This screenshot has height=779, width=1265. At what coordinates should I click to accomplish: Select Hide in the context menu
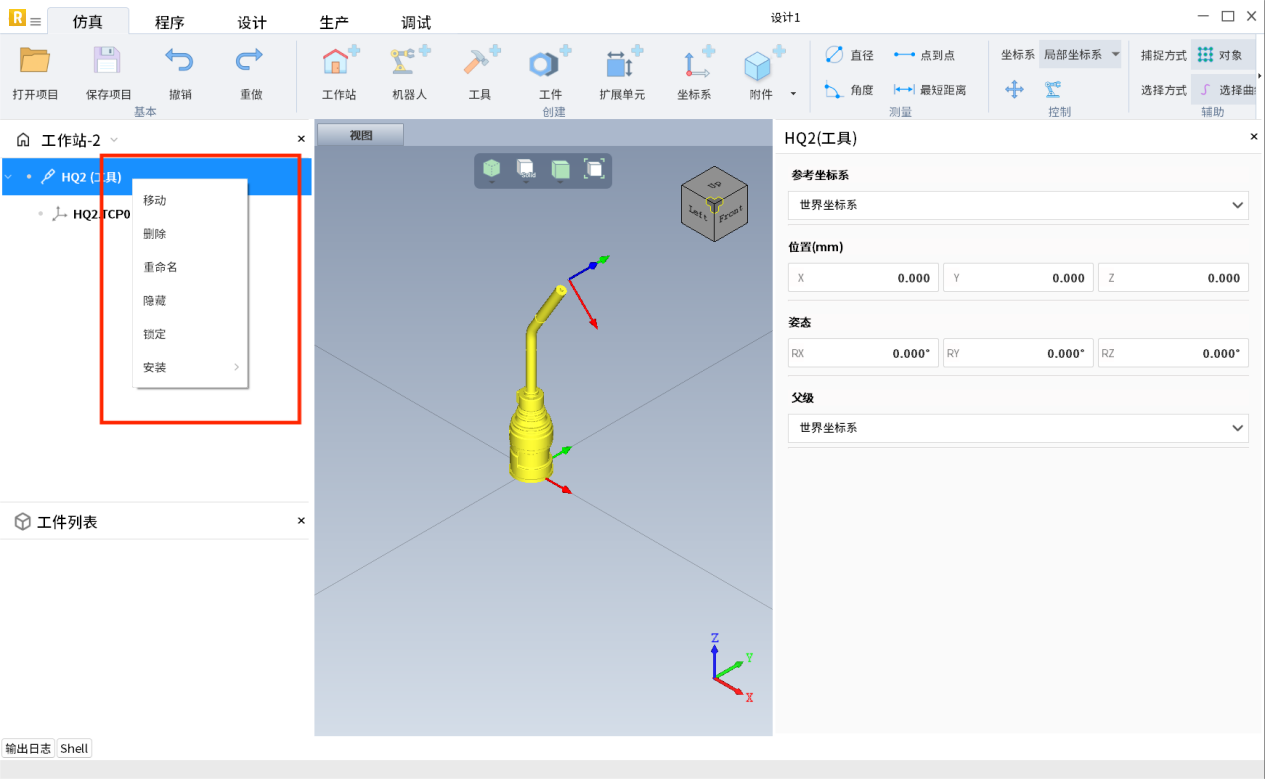pos(155,300)
